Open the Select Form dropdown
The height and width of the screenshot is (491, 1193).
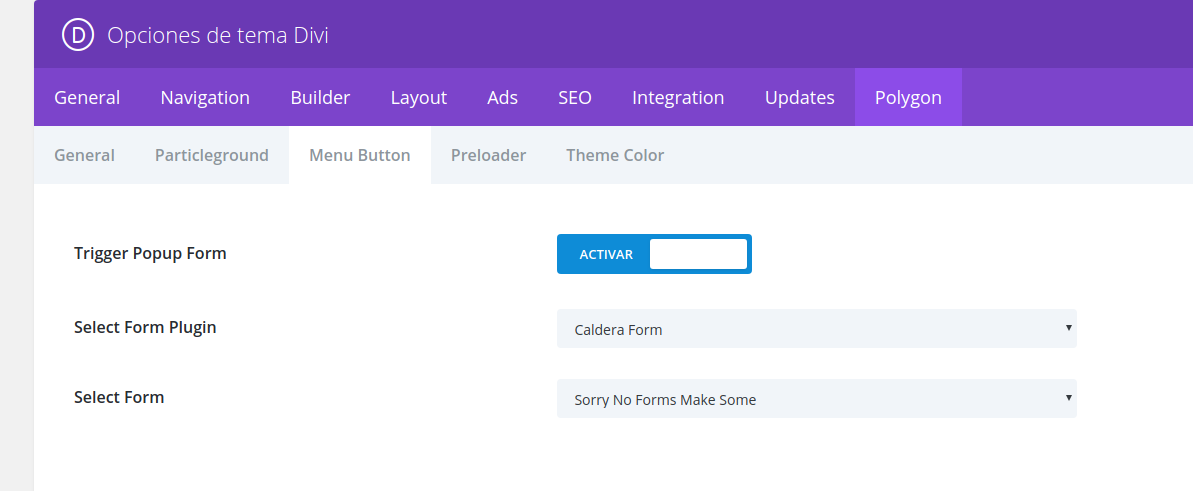[x=816, y=398]
